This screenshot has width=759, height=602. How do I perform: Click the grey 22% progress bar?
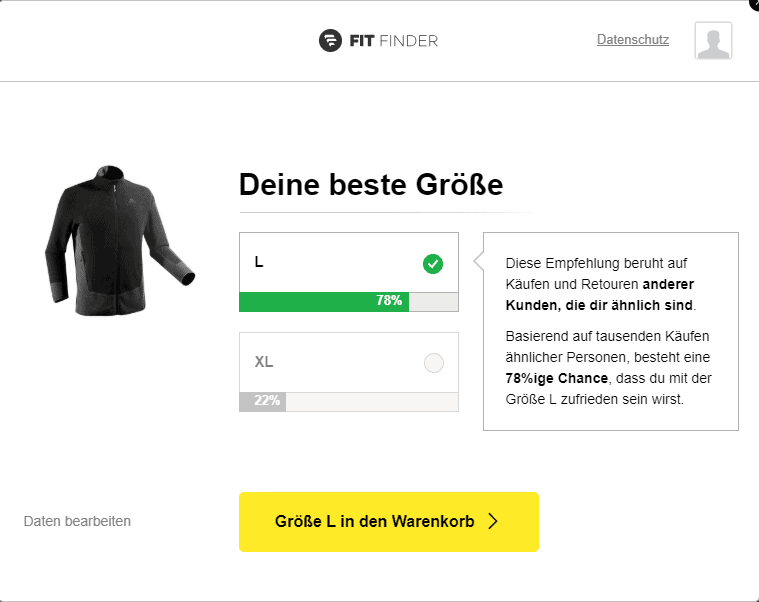pyautogui.click(x=262, y=401)
